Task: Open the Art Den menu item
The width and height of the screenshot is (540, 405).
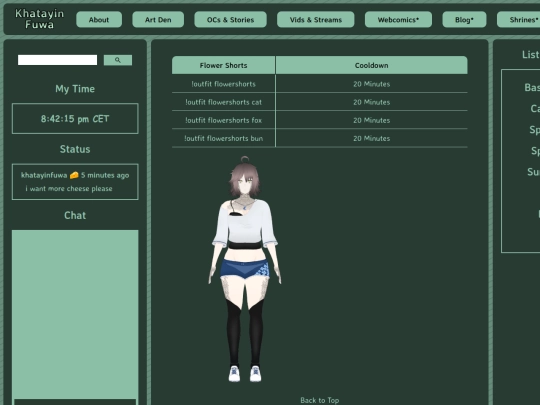Action: pos(158,20)
